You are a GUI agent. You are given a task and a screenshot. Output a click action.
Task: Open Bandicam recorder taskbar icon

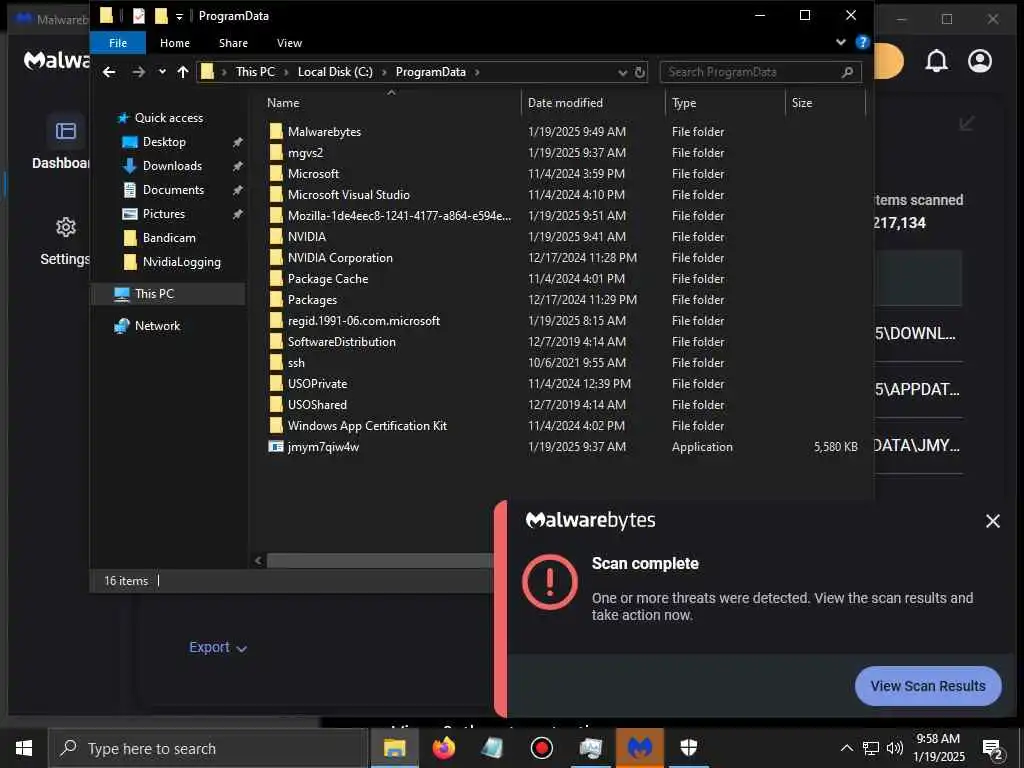tap(541, 748)
